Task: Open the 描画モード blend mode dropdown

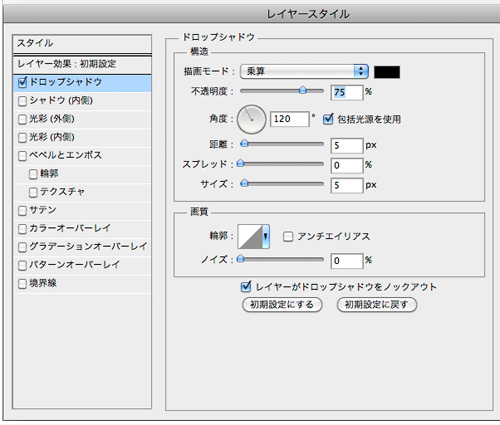Action: [x=304, y=71]
